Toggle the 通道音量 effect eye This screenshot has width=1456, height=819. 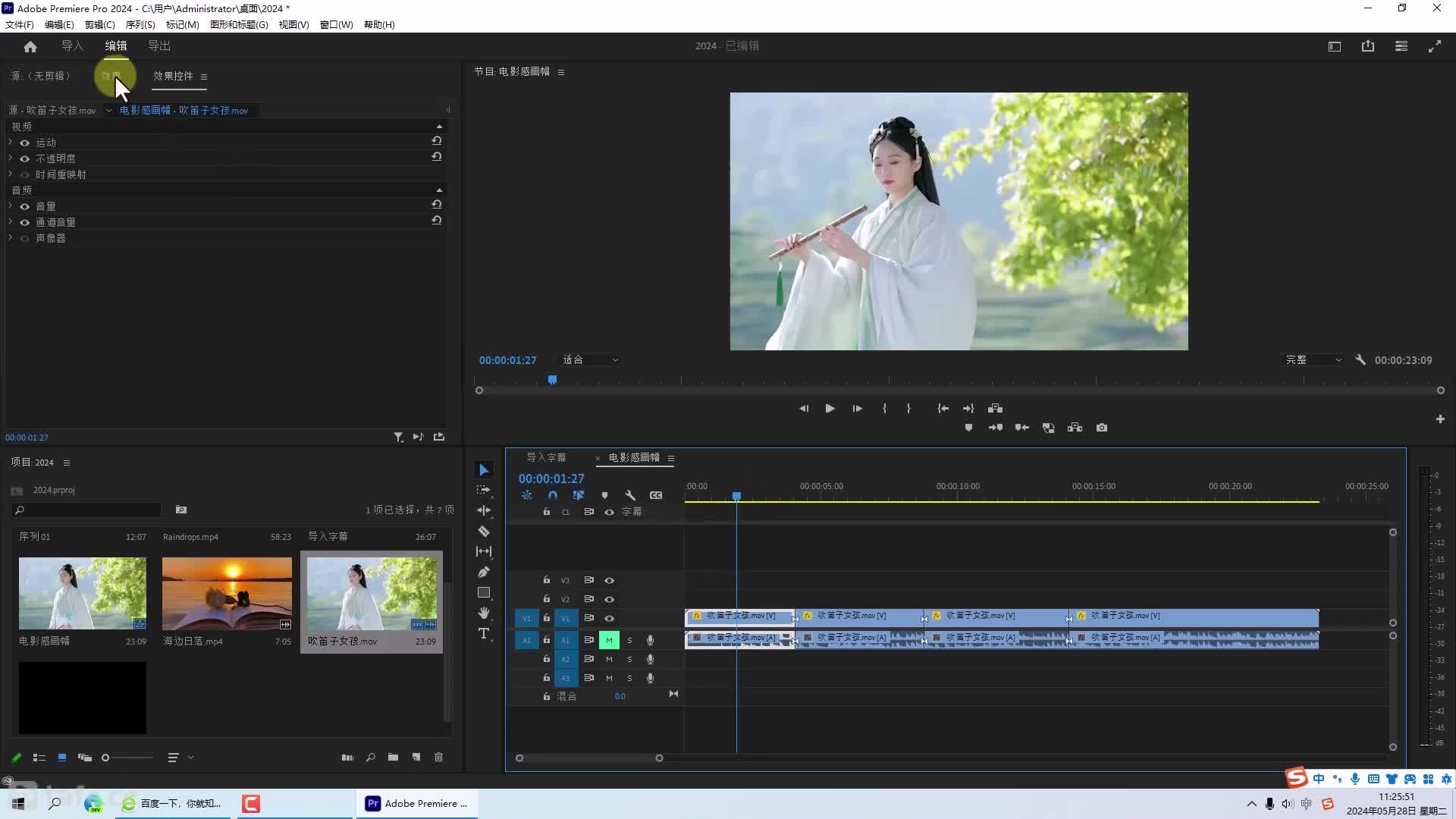click(25, 222)
